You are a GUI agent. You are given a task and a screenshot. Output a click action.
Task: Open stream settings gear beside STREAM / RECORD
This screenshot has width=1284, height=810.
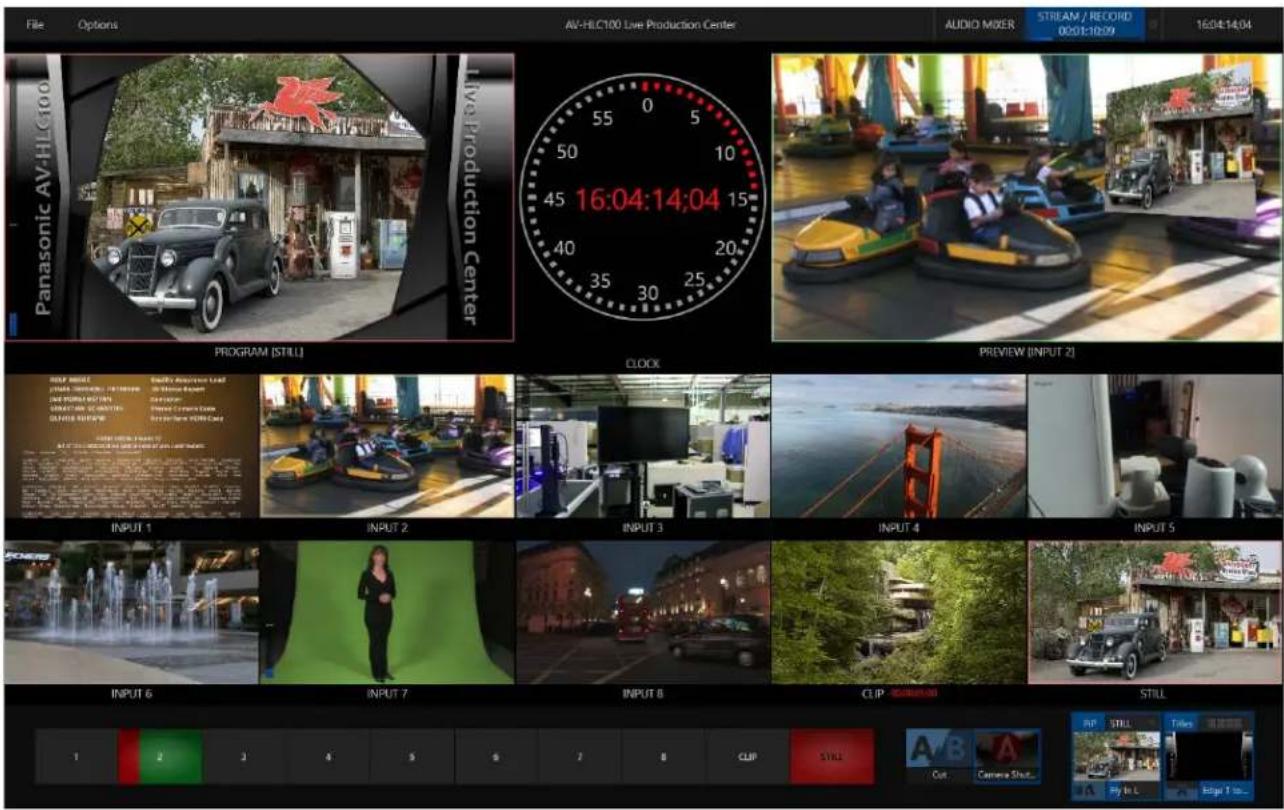[1154, 25]
